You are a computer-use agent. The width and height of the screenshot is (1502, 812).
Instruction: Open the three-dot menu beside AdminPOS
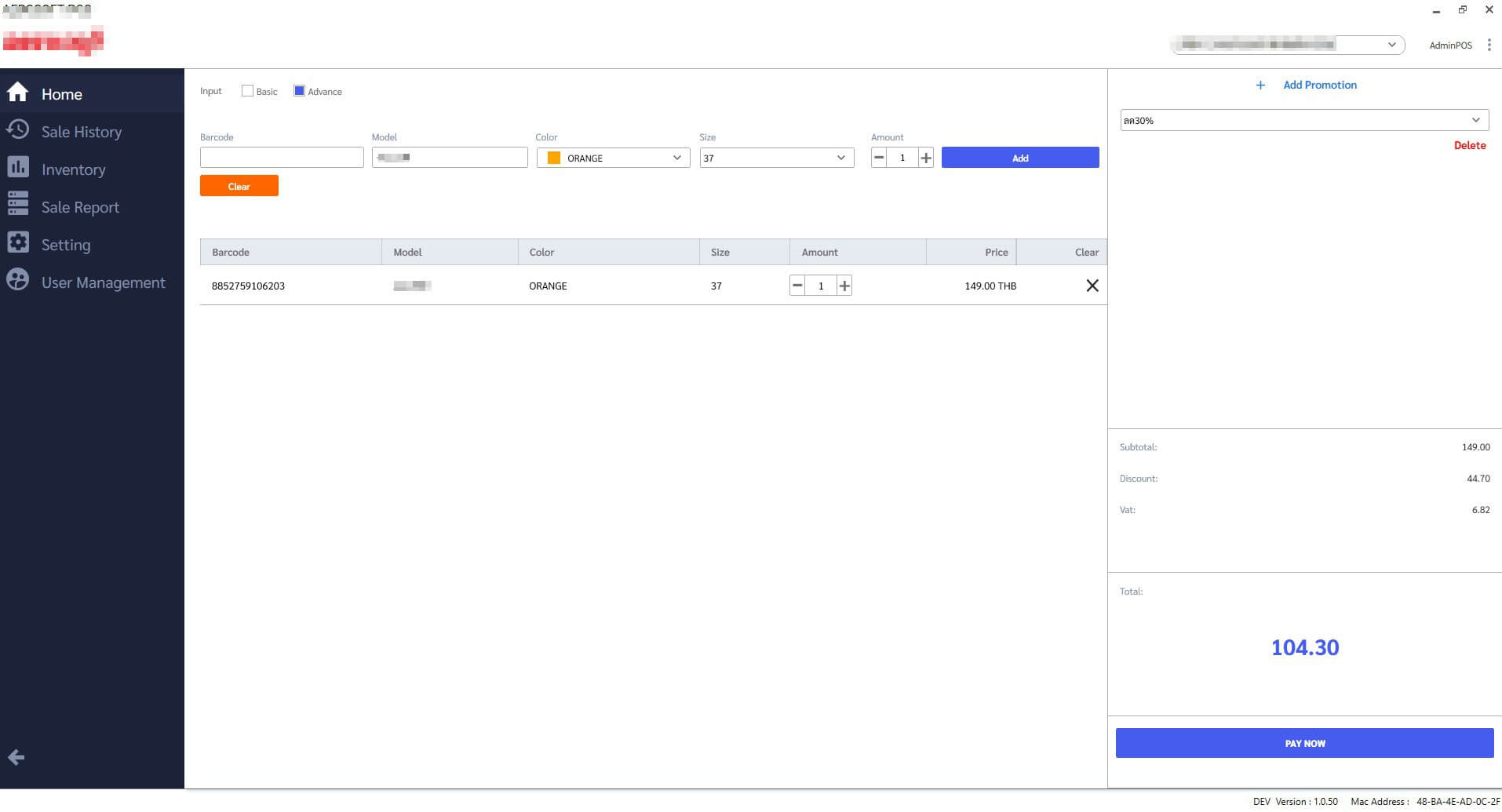(x=1489, y=46)
